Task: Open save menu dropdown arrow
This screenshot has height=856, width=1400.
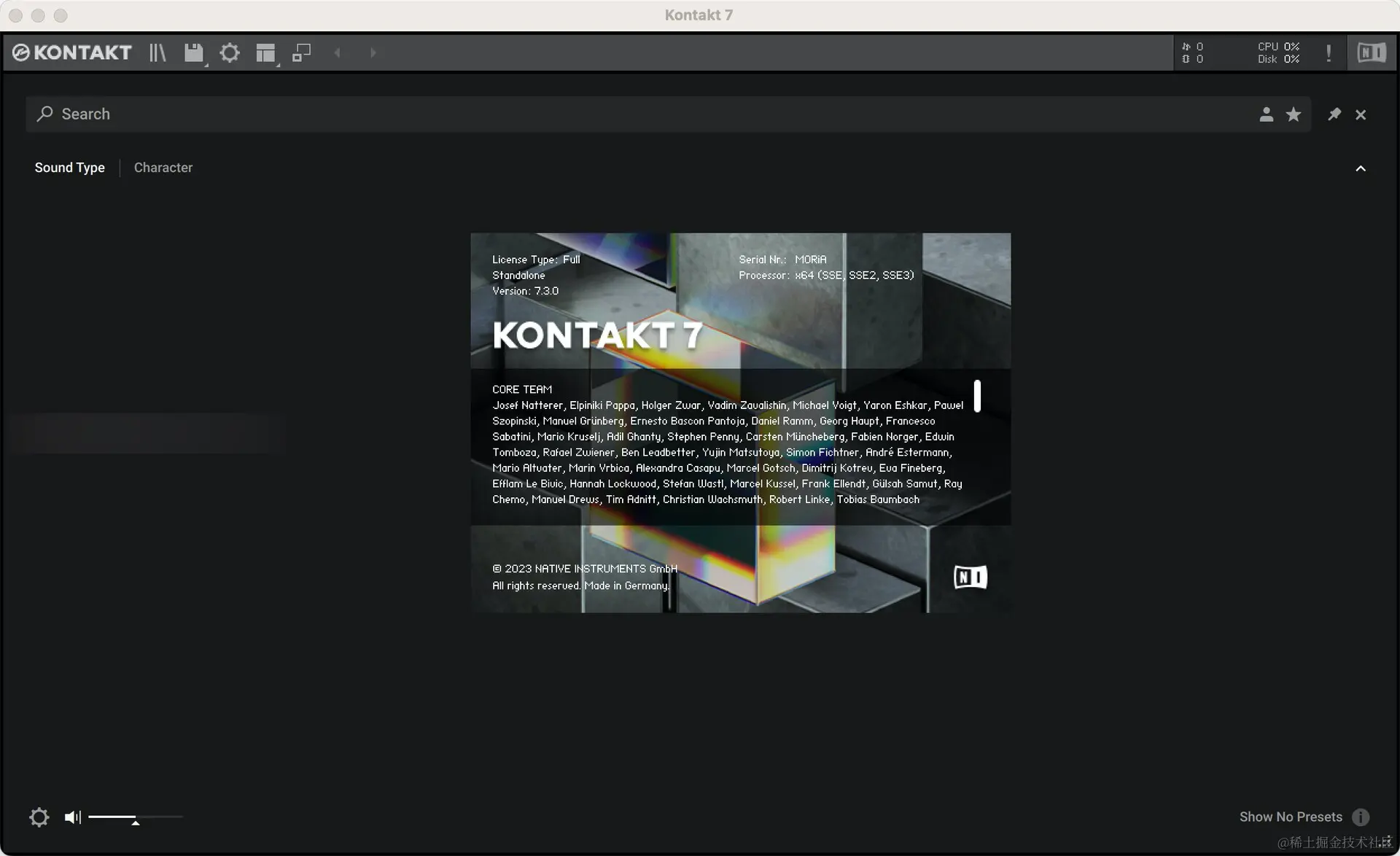Action: [x=206, y=65]
